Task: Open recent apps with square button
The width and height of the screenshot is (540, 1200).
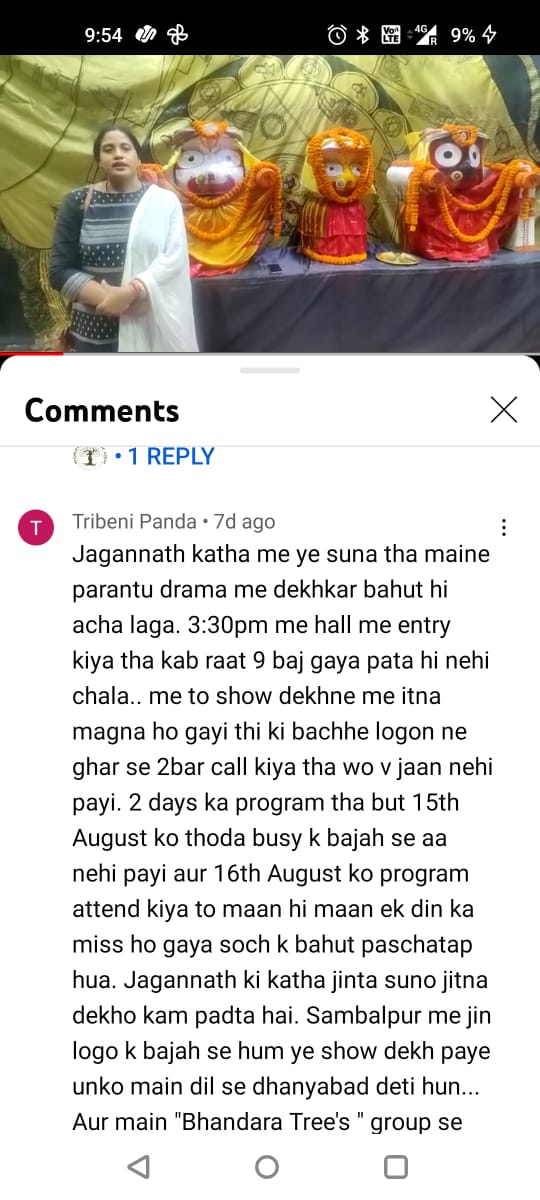Action: (x=396, y=1167)
